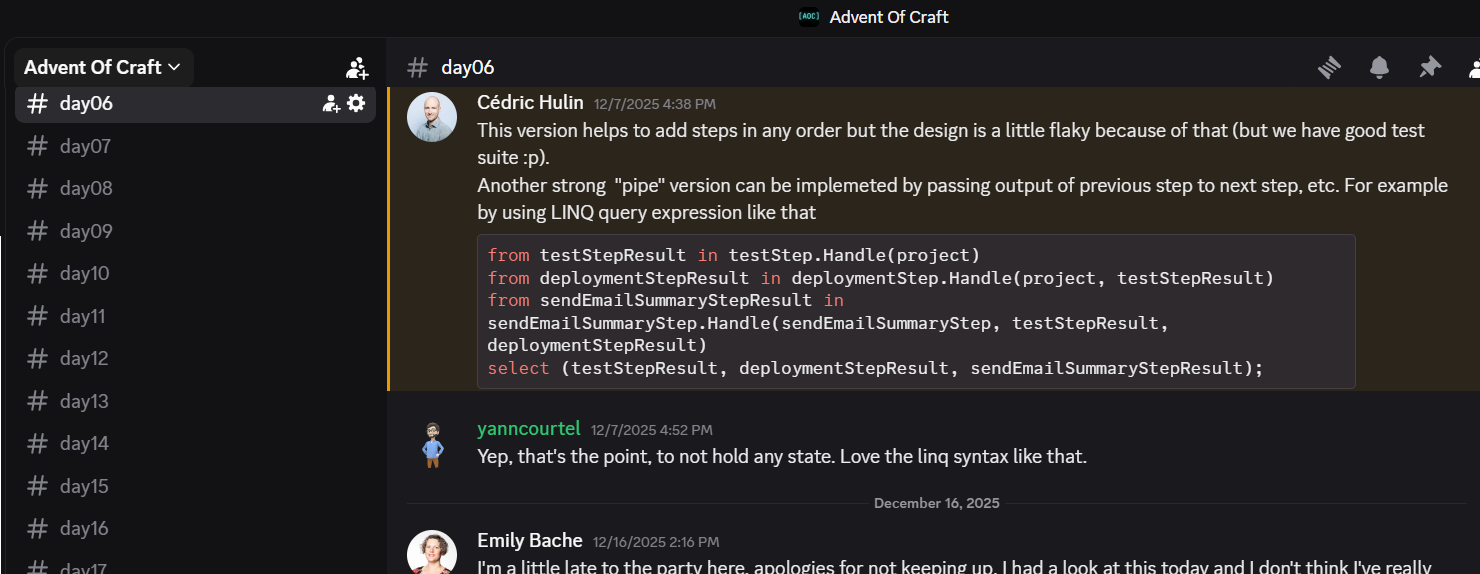Screen dimensions: 1480x574
Task: Click timestamp 12/7/2025 4:38 PM
Action: (655, 104)
